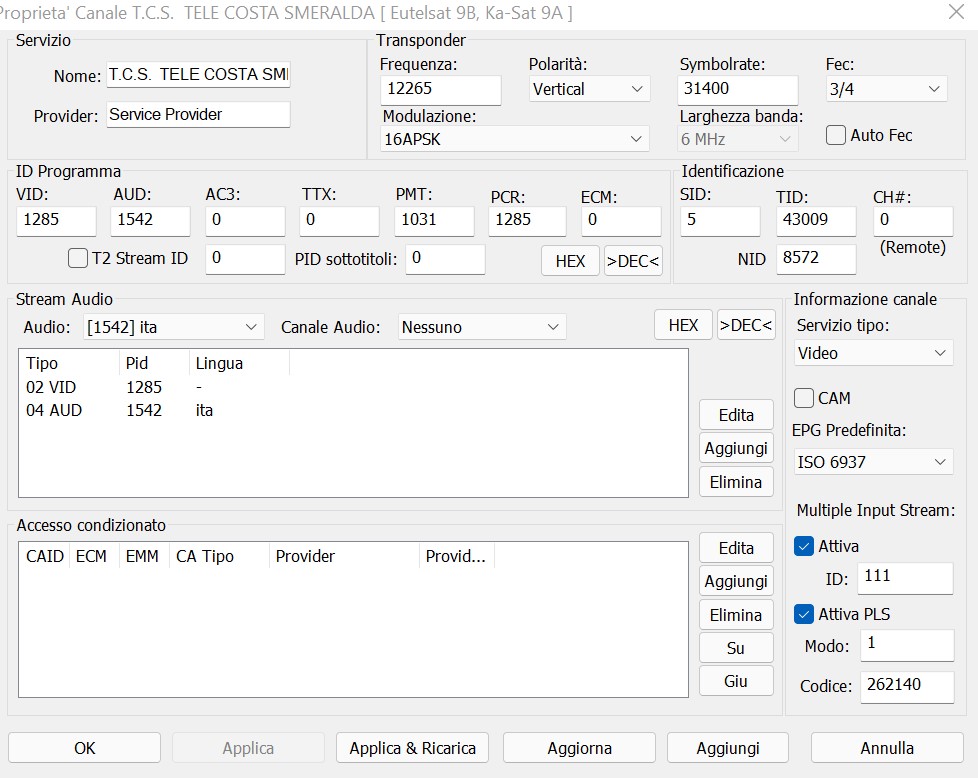Click the Provider input field

[x=198, y=115]
